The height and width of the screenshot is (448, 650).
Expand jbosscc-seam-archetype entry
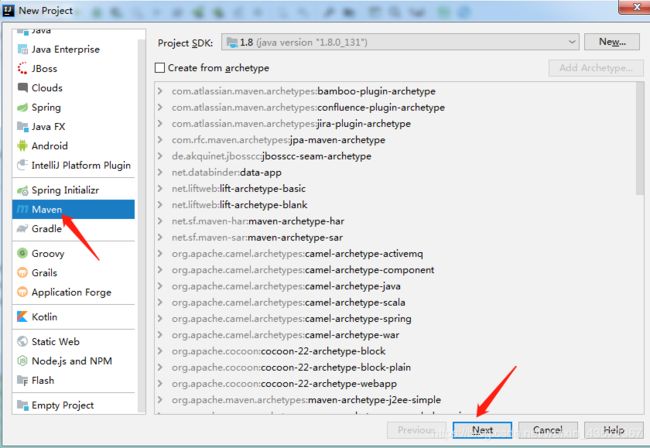[x=160, y=156]
